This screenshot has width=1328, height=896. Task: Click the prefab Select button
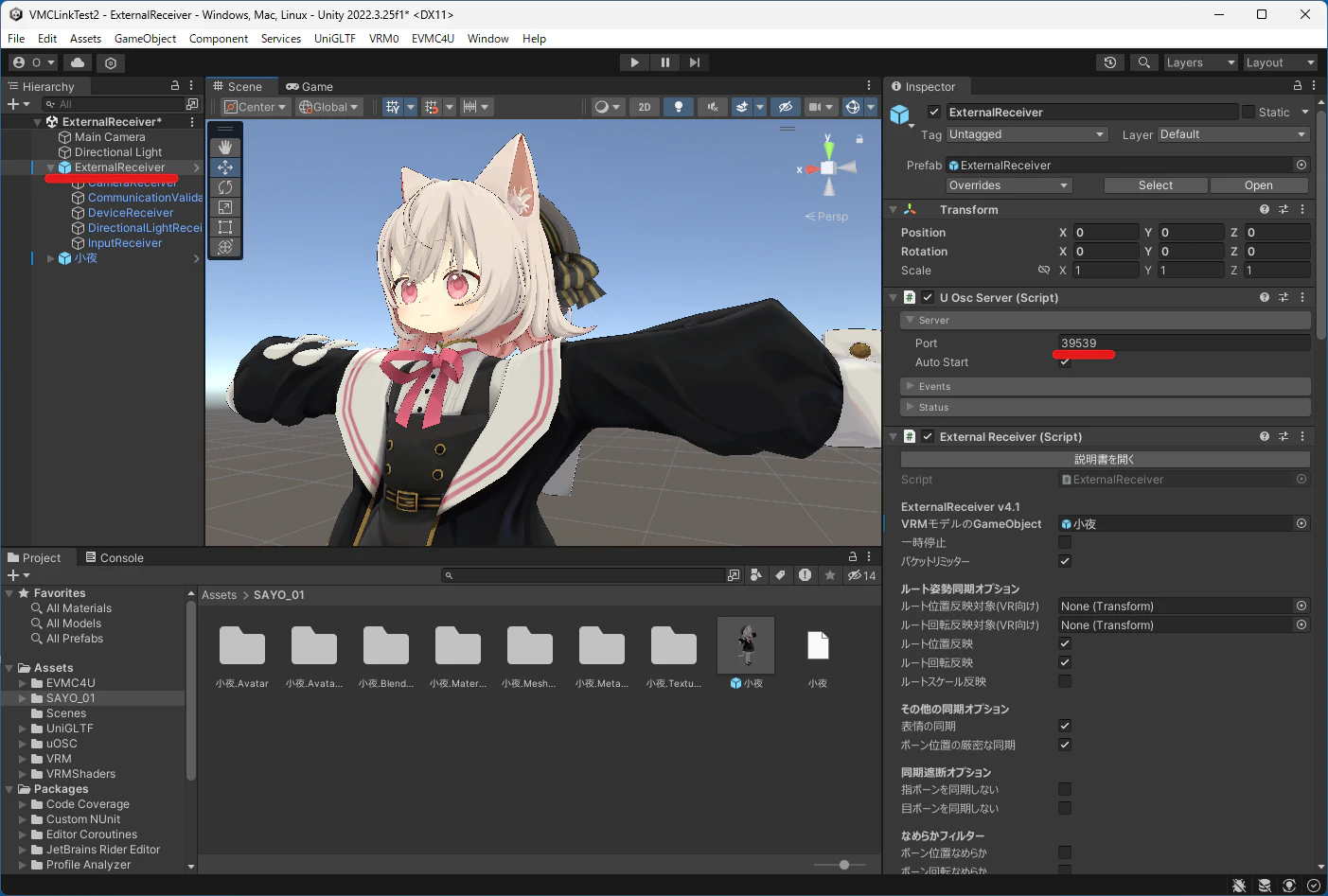(x=1156, y=185)
